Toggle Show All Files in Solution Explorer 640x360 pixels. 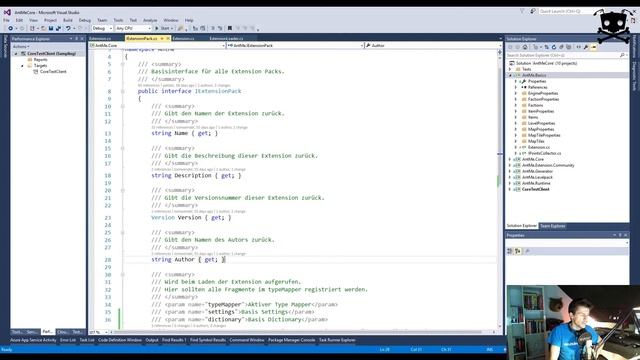[x=569, y=47]
